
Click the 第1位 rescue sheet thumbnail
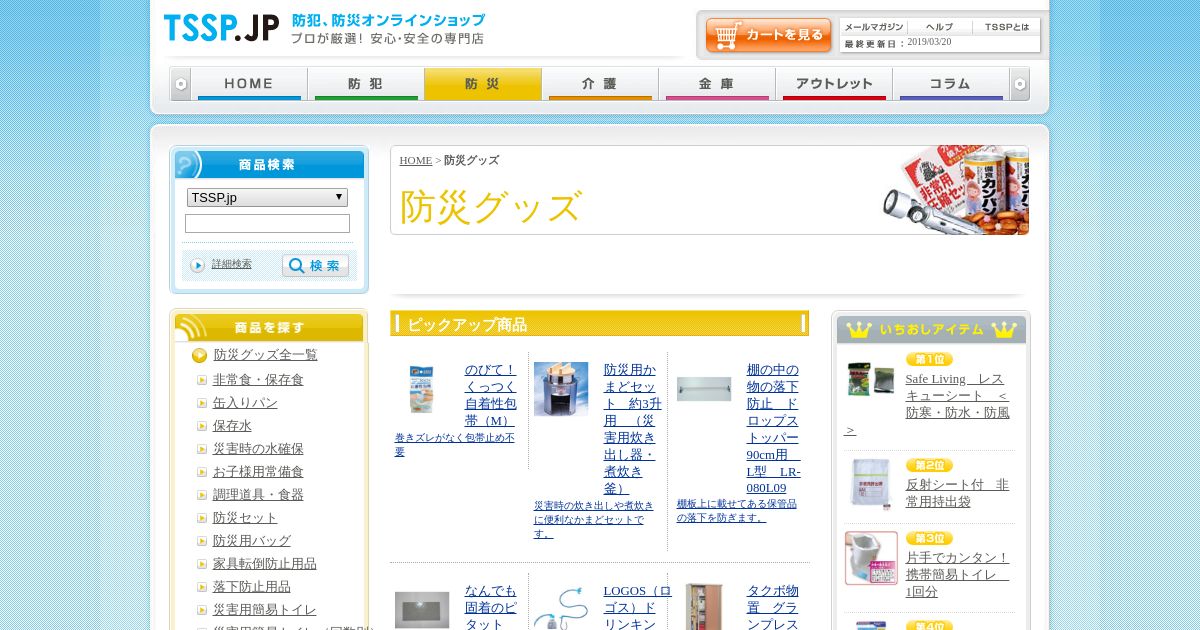870,379
